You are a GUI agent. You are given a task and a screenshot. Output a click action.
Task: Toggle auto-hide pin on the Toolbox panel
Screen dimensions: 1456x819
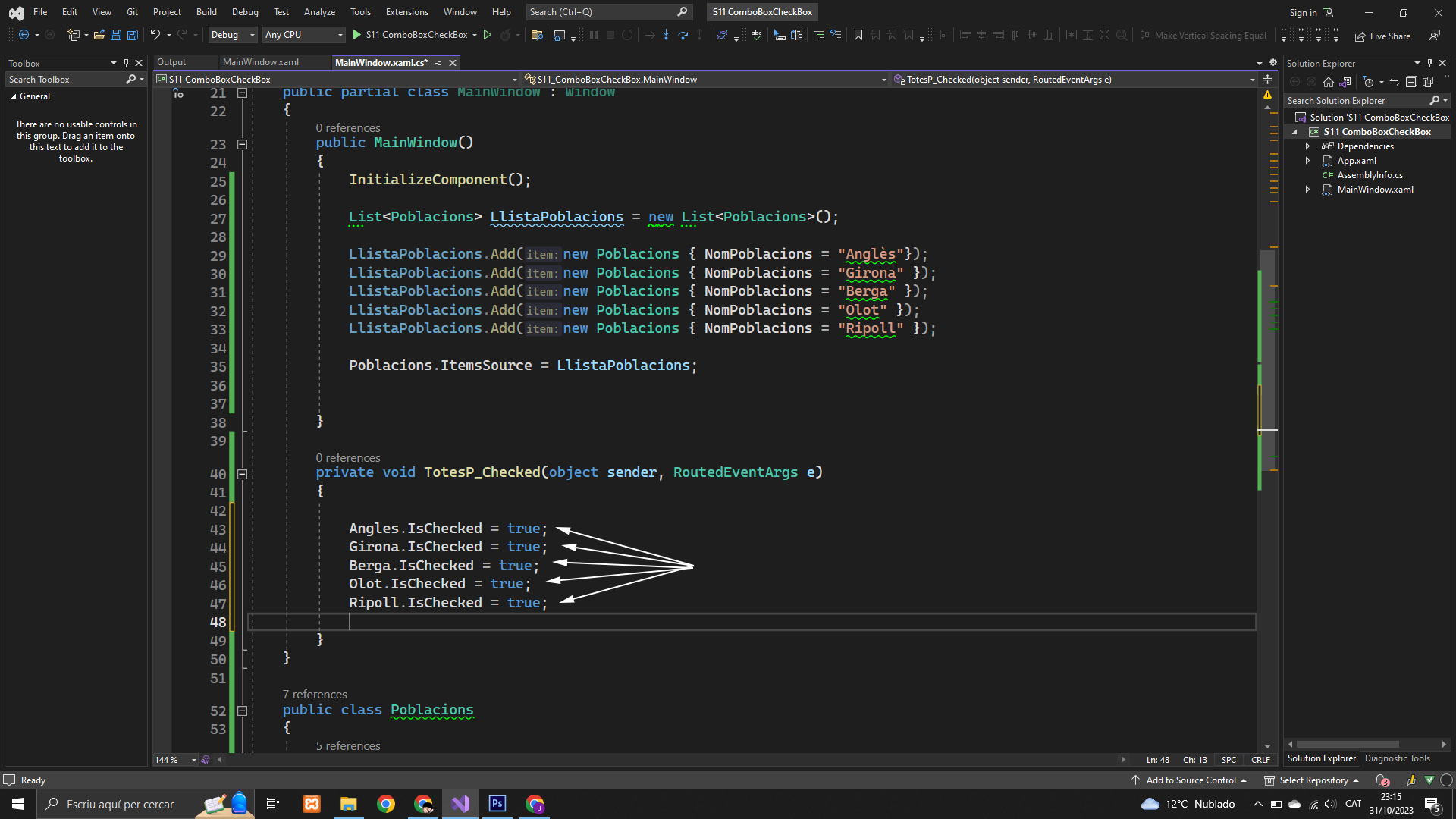click(x=126, y=63)
